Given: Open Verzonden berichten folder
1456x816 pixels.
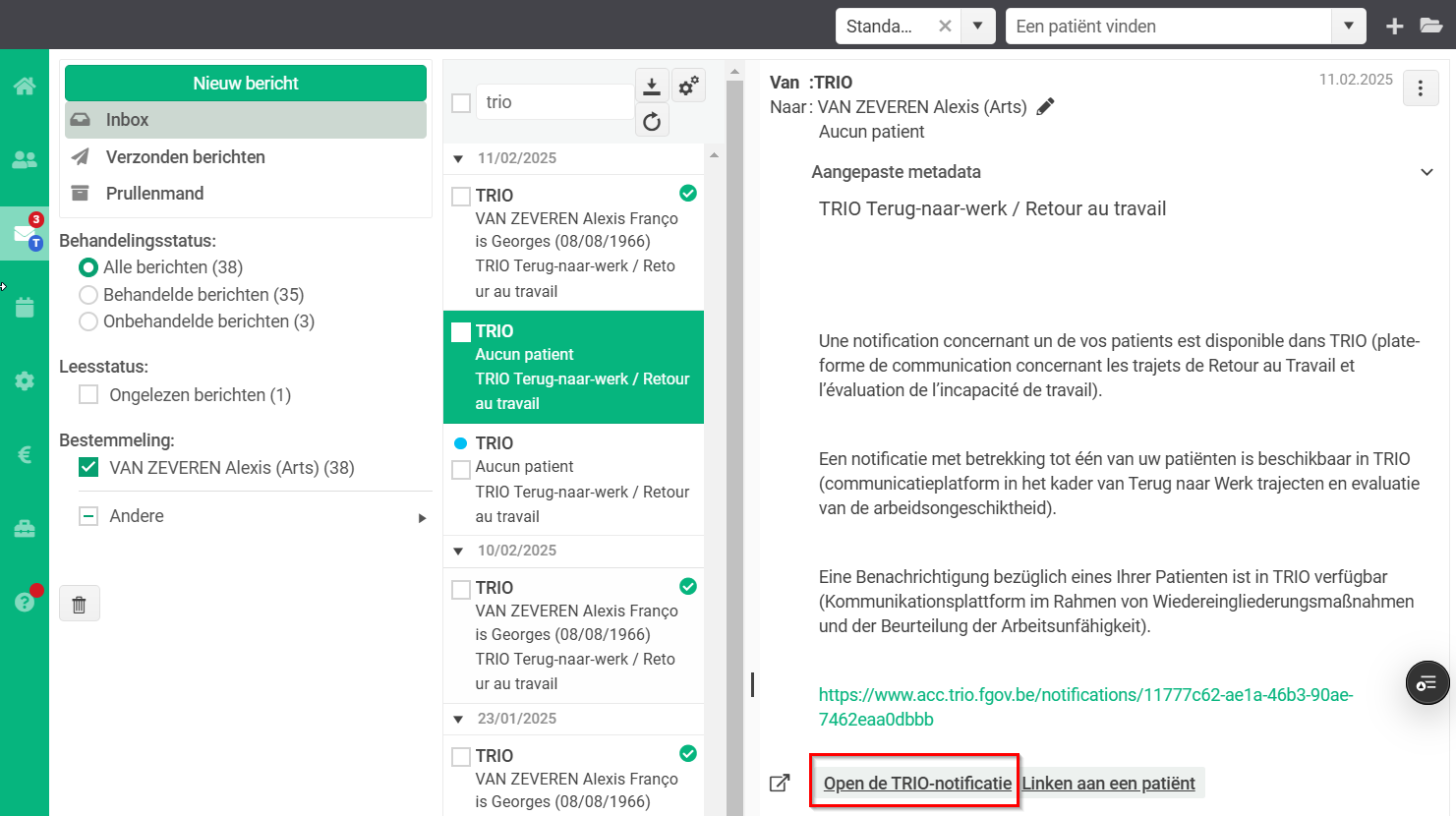Looking at the screenshot, I should (x=246, y=157).
